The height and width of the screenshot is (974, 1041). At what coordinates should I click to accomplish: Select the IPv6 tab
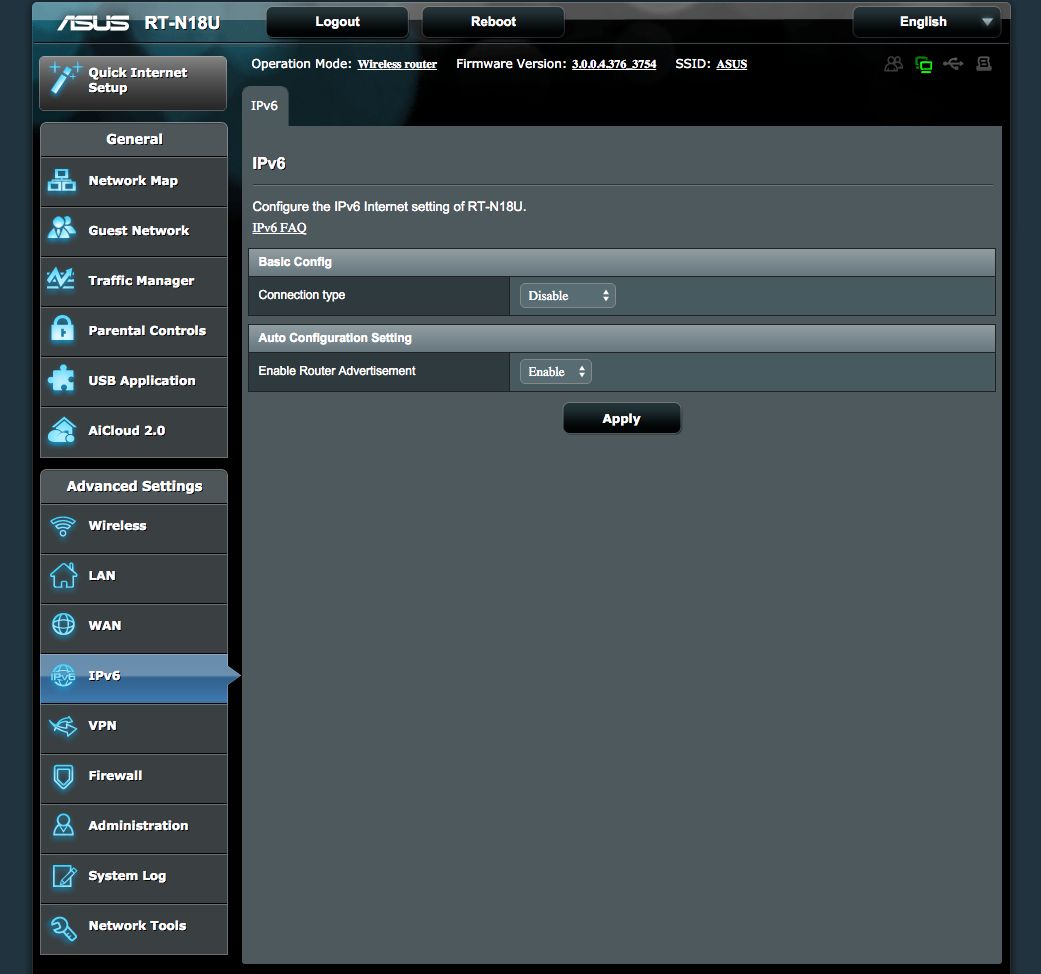(265, 106)
